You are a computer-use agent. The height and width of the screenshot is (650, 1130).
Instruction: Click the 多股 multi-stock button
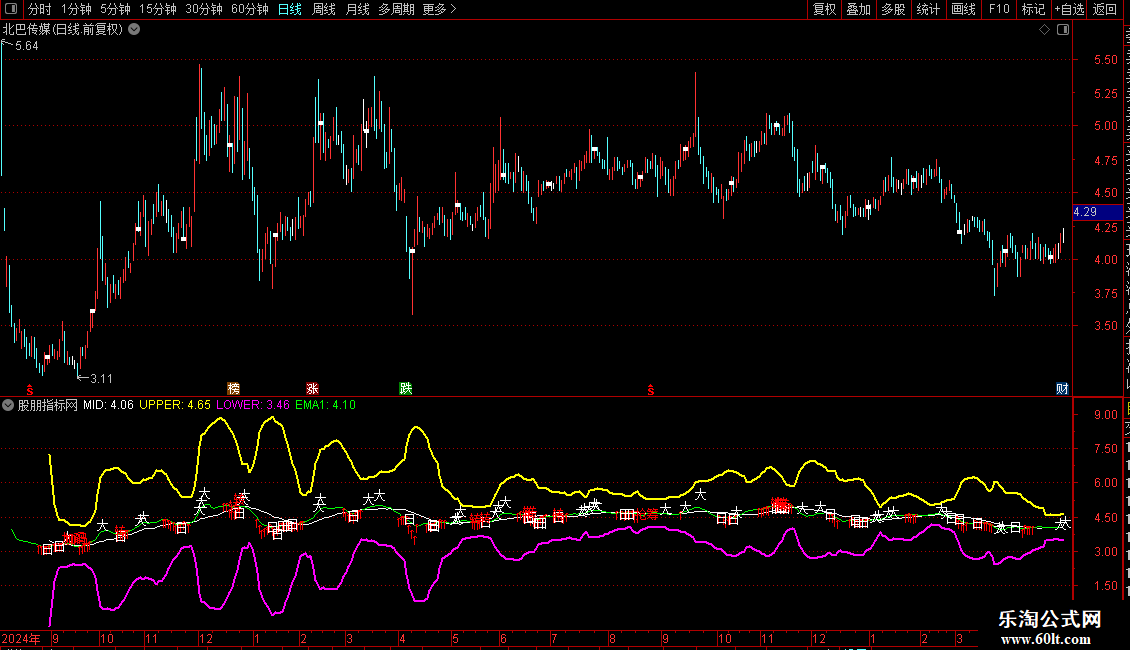pos(893,9)
